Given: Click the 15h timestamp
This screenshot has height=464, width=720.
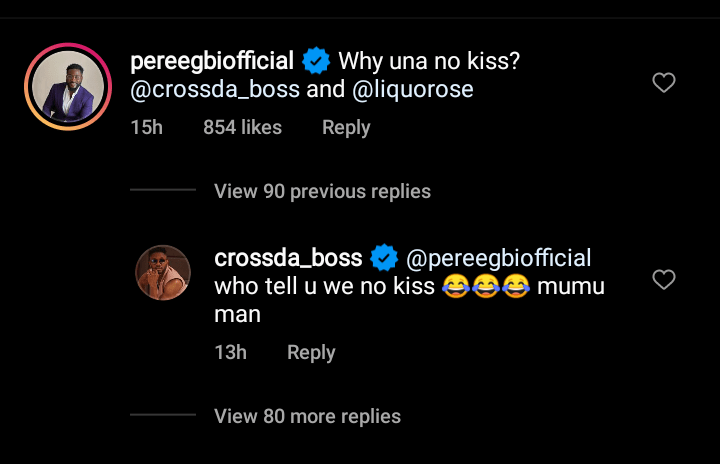Looking at the screenshot, I should click(146, 128).
